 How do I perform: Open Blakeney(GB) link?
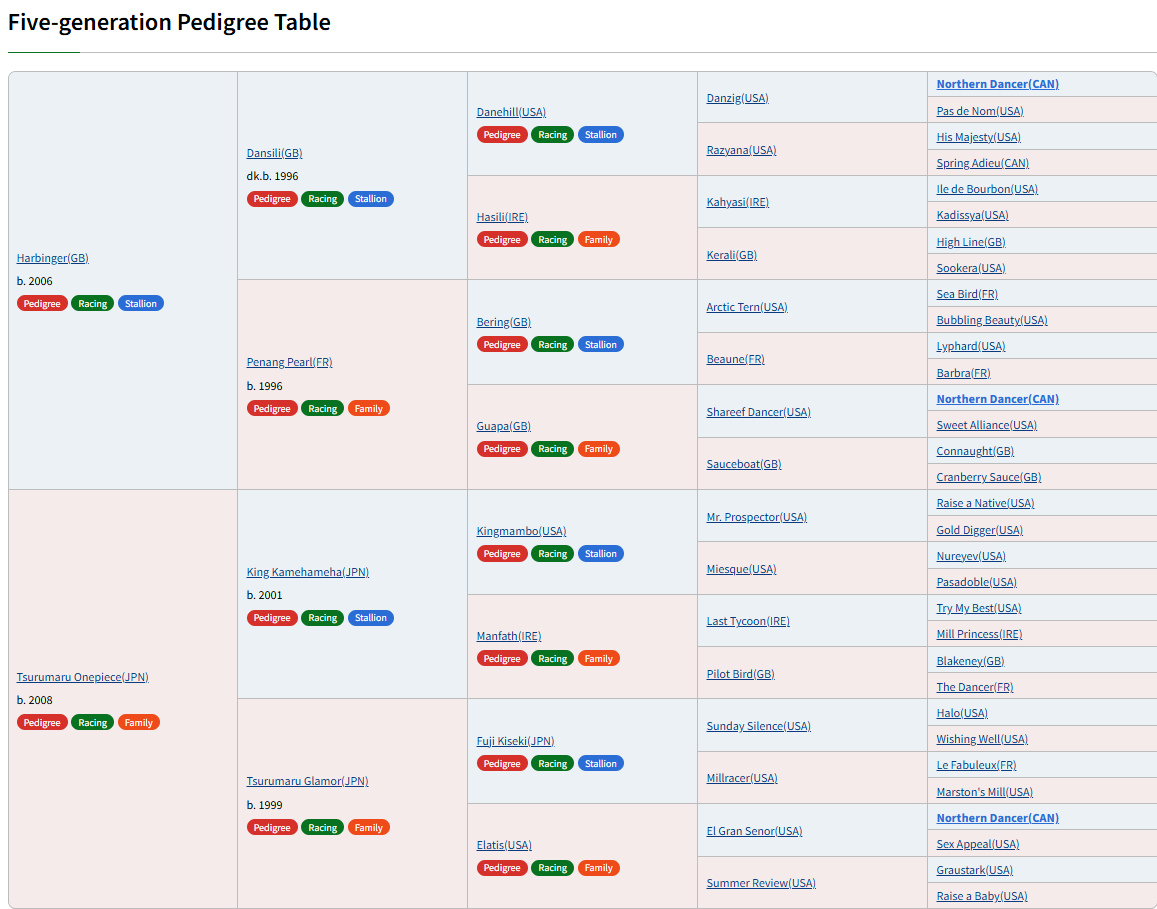tap(970, 660)
